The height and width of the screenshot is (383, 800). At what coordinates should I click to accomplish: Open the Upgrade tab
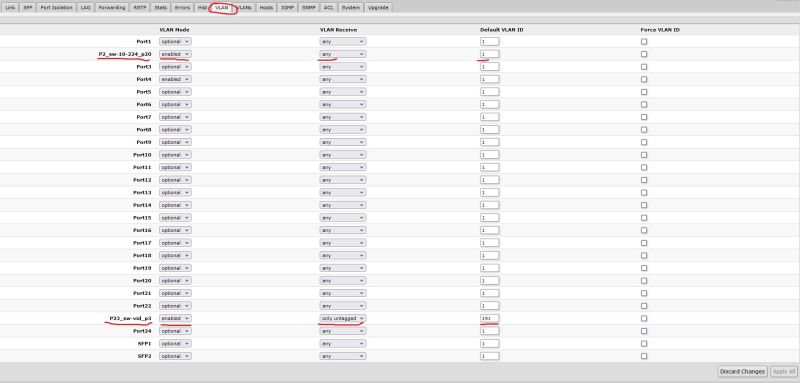click(x=378, y=8)
